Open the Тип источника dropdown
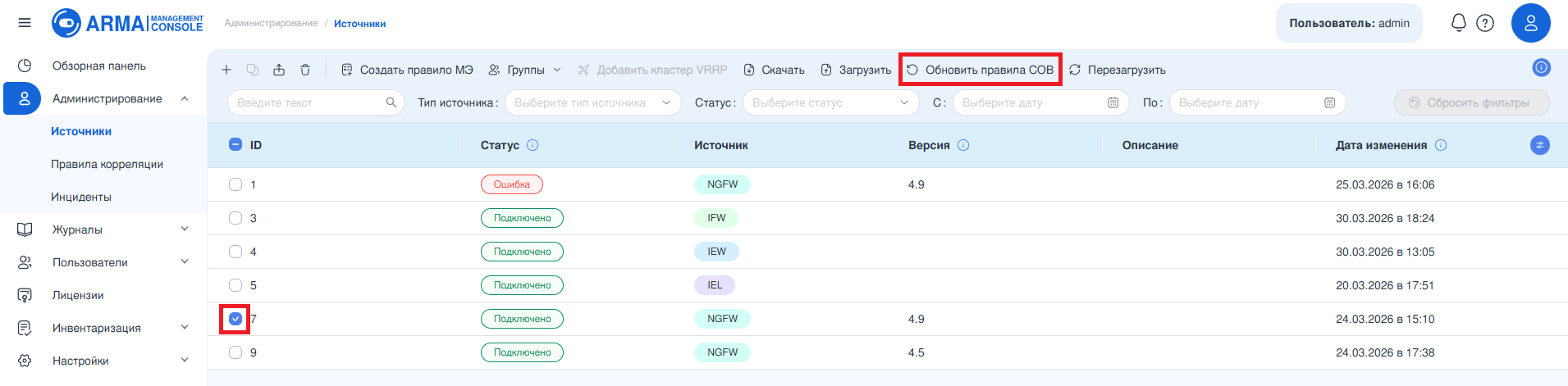1568x386 pixels. (592, 102)
